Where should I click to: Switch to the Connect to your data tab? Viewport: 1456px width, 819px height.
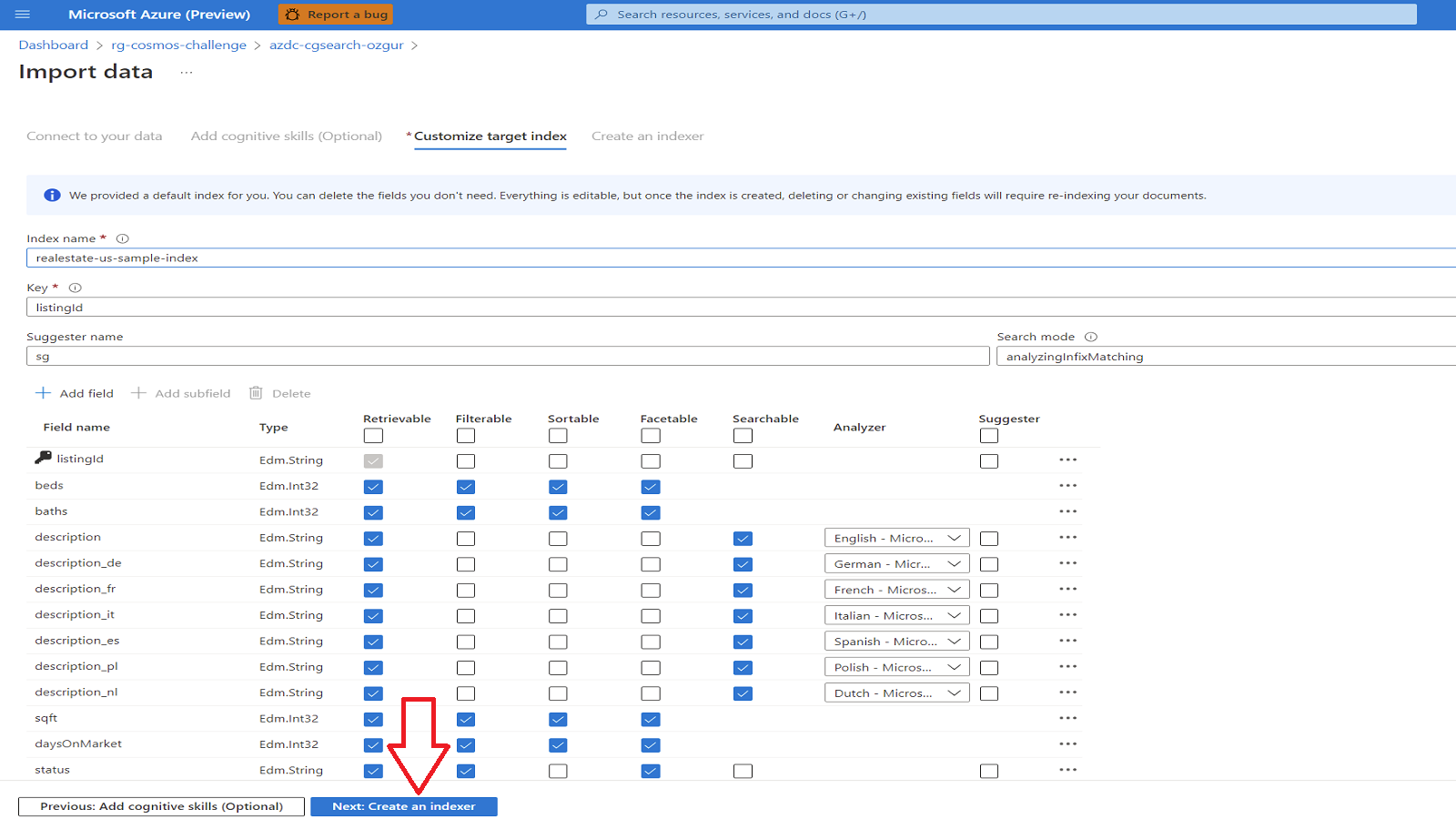(95, 136)
